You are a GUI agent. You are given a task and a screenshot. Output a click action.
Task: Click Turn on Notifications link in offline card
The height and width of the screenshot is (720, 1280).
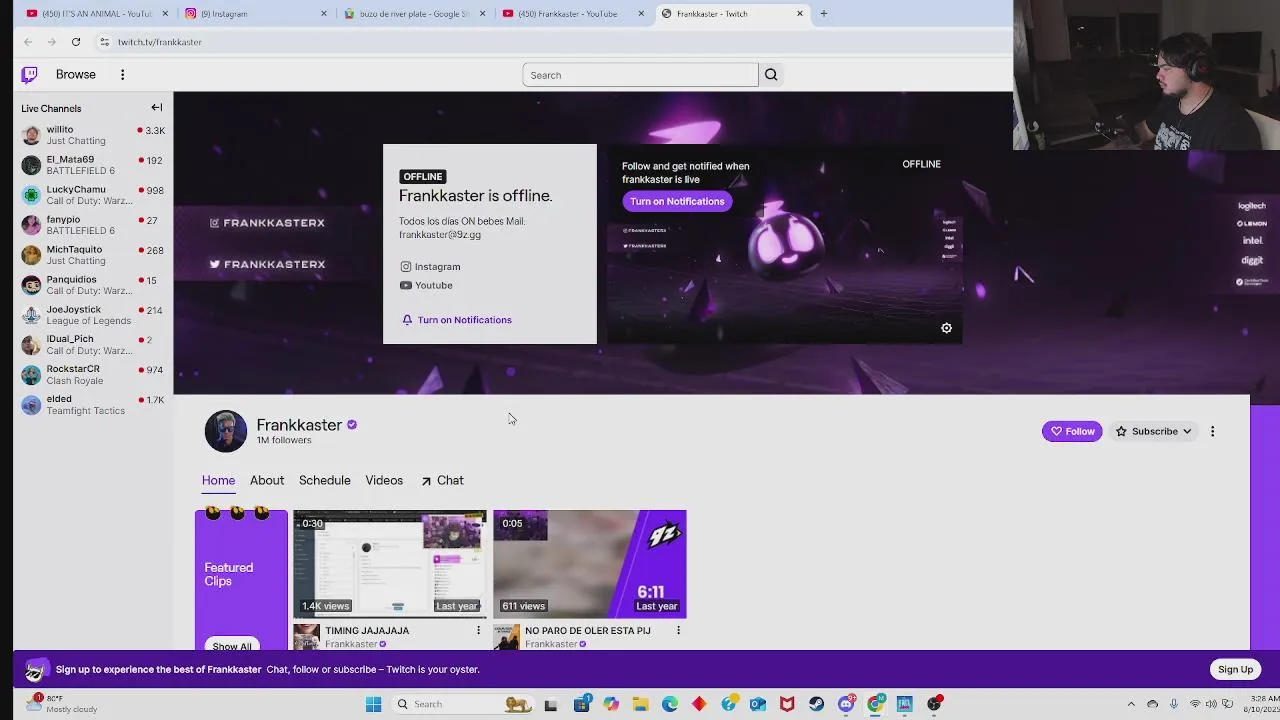(x=457, y=320)
